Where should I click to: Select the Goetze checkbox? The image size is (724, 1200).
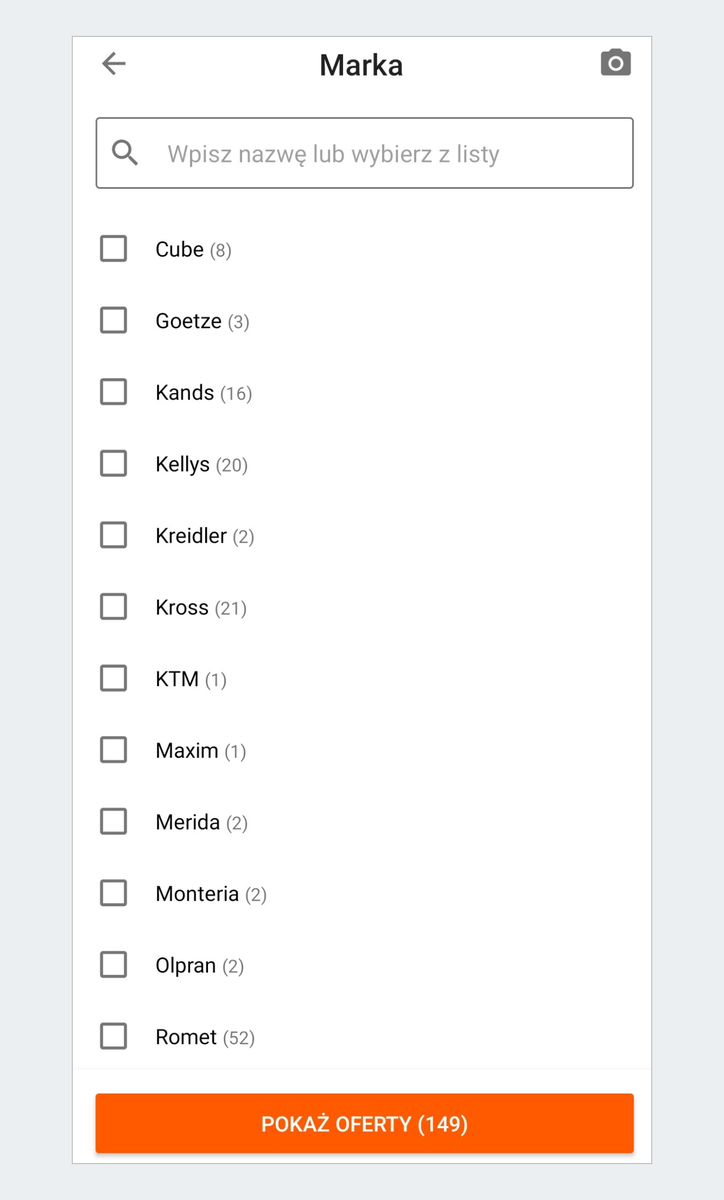click(x=114, y=320)
